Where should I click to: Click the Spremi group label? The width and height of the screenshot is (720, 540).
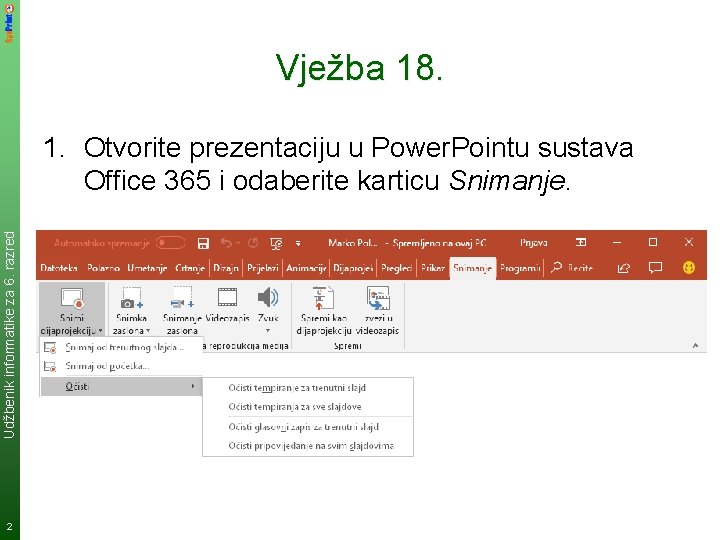click(x=347, y=346)
